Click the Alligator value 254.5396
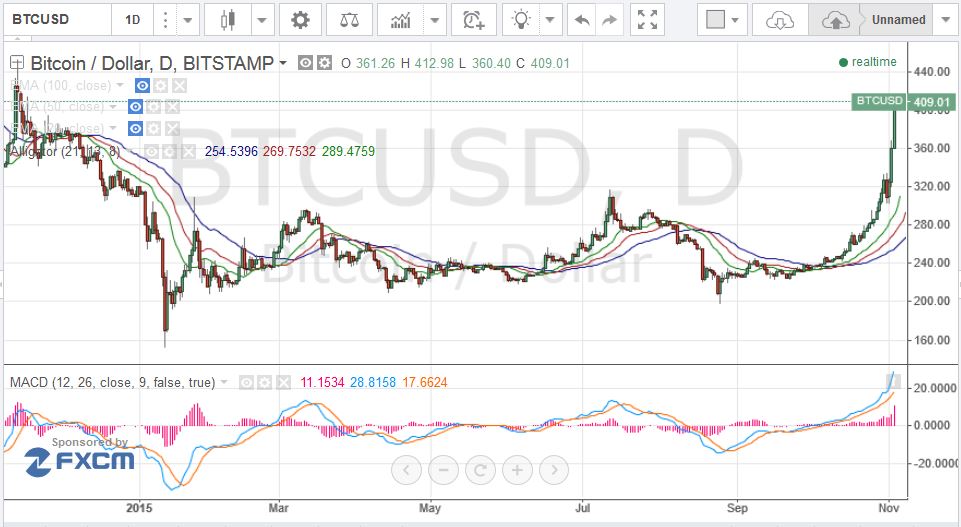The image size is (961, 527). (x=231, y=151)
